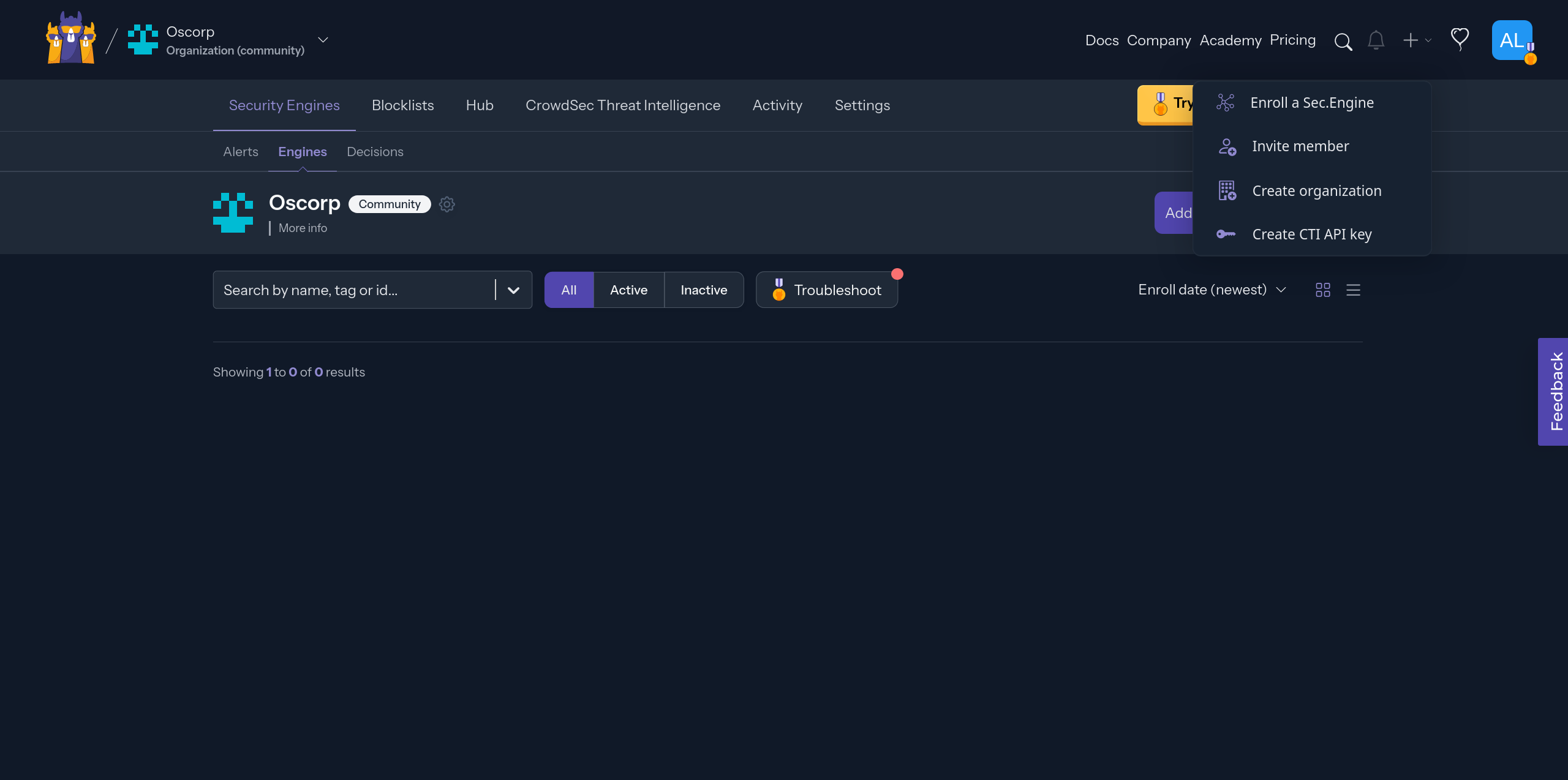The height and width of the screenshot is (780, 1568).
Task: Switch to grid view layout
Action: pyautogui.click(x=1322, y=290)
